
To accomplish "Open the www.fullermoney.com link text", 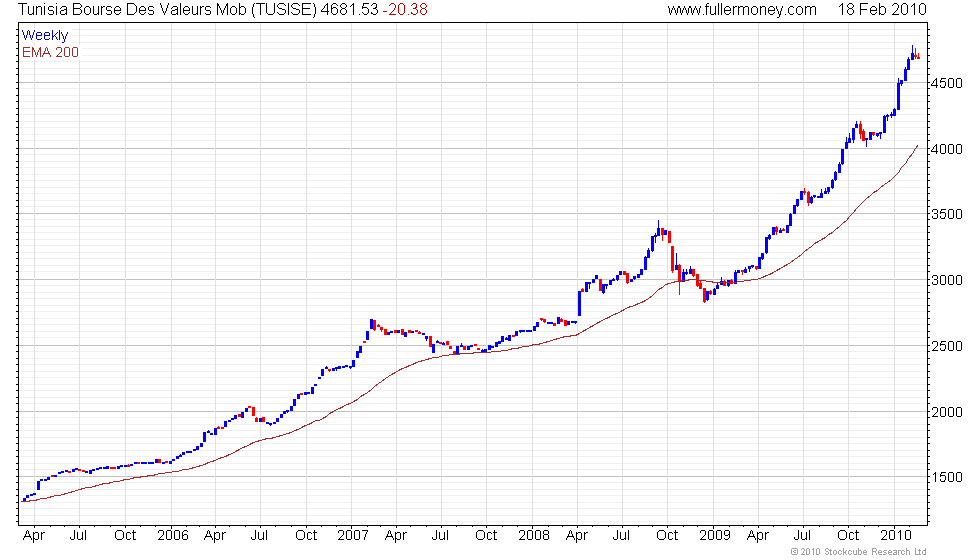I will click(742, 9).
